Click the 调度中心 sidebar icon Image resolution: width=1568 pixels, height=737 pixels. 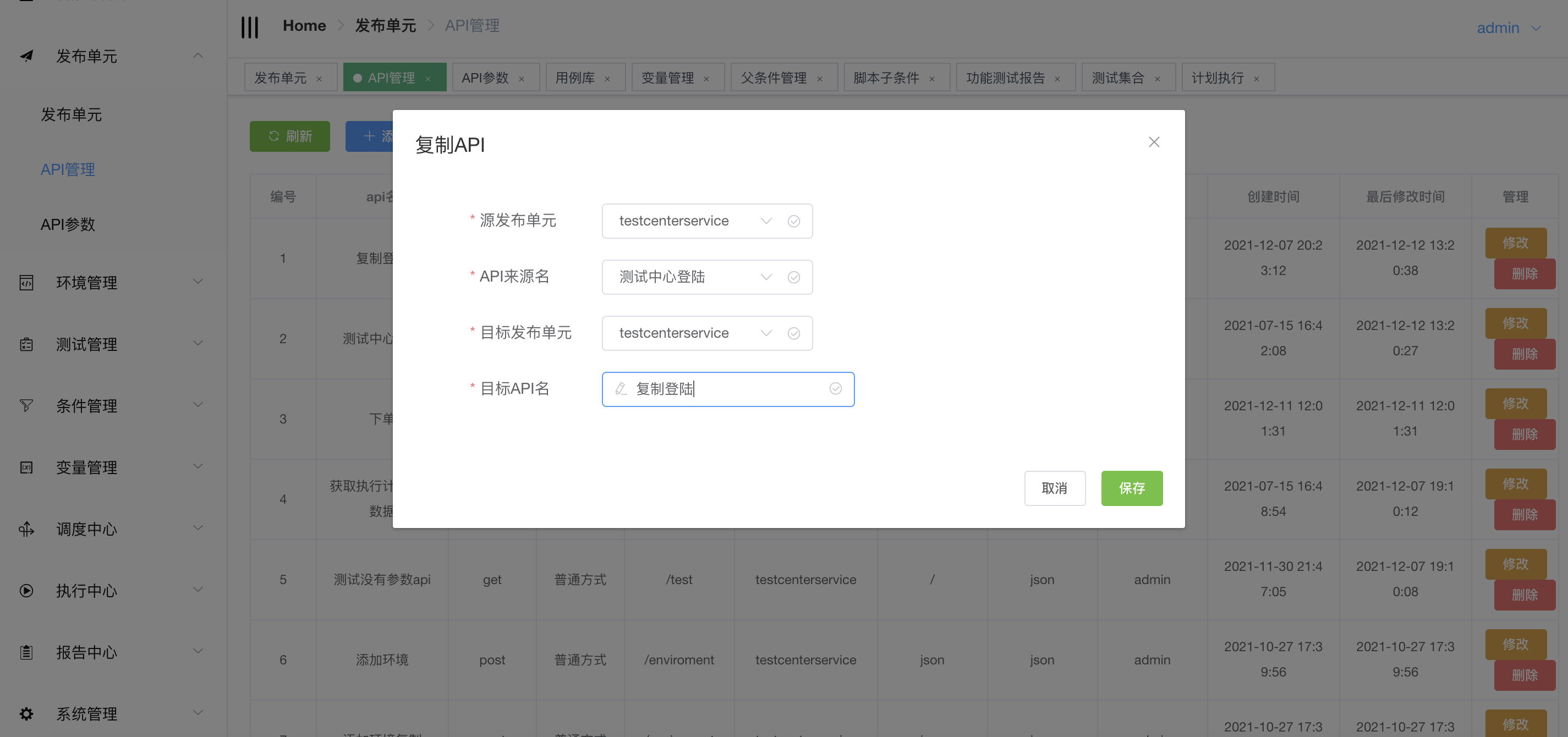click(x=26, y=529)
